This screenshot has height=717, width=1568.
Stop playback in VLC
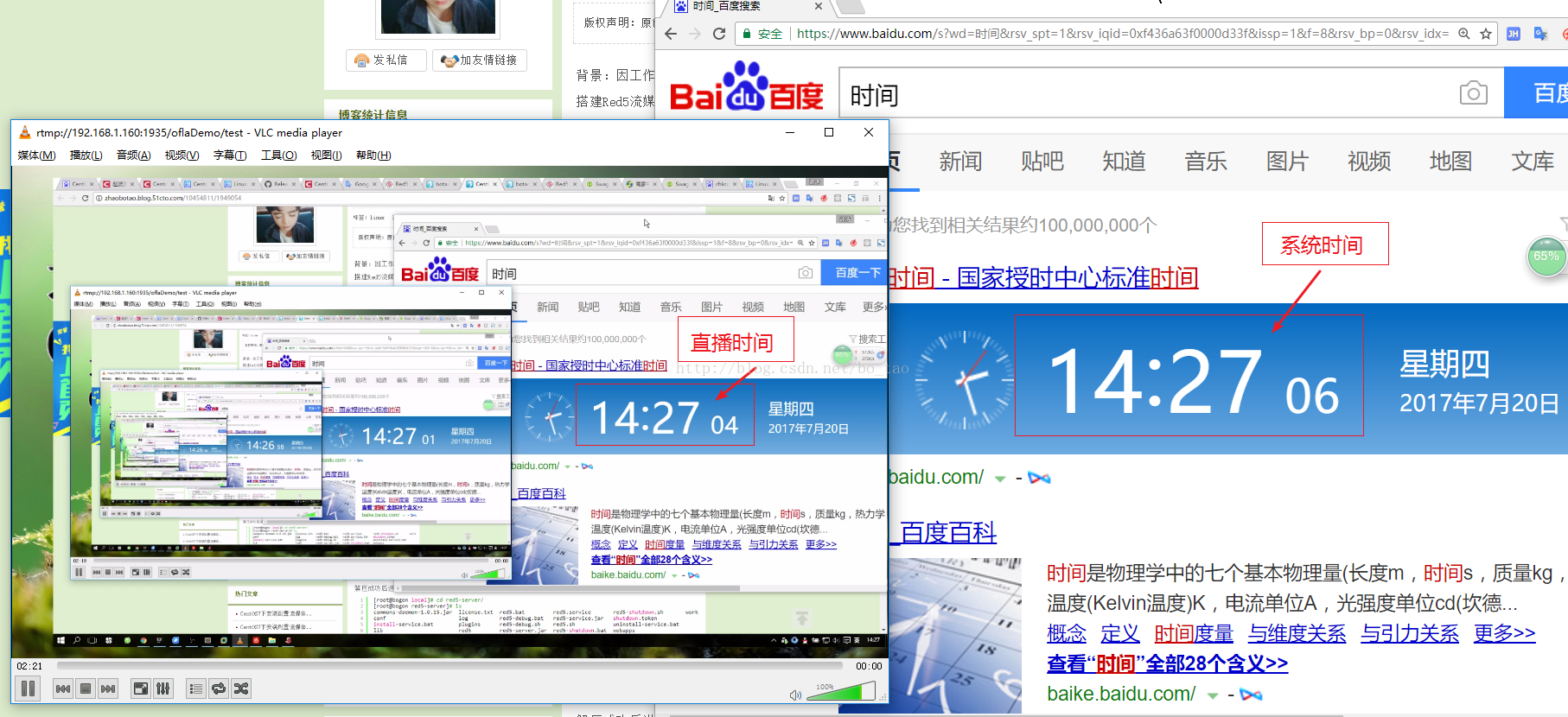click(86, 688)
